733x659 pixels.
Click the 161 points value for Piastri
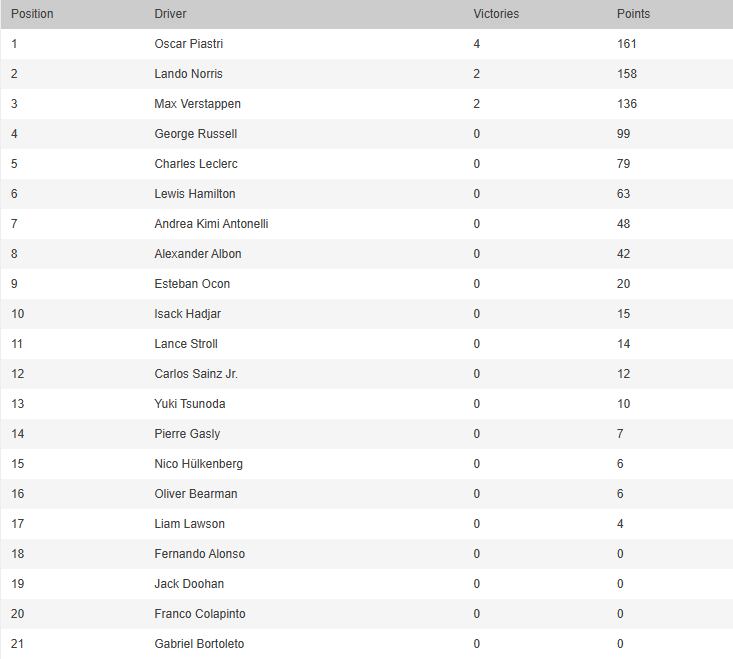pos(627,44)
